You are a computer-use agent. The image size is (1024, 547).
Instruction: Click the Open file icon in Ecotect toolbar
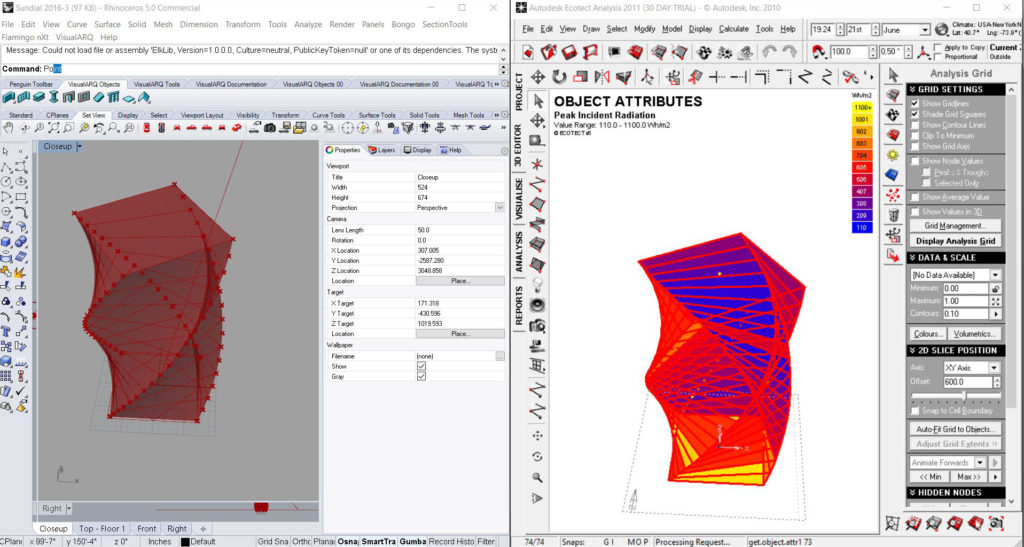549,52
